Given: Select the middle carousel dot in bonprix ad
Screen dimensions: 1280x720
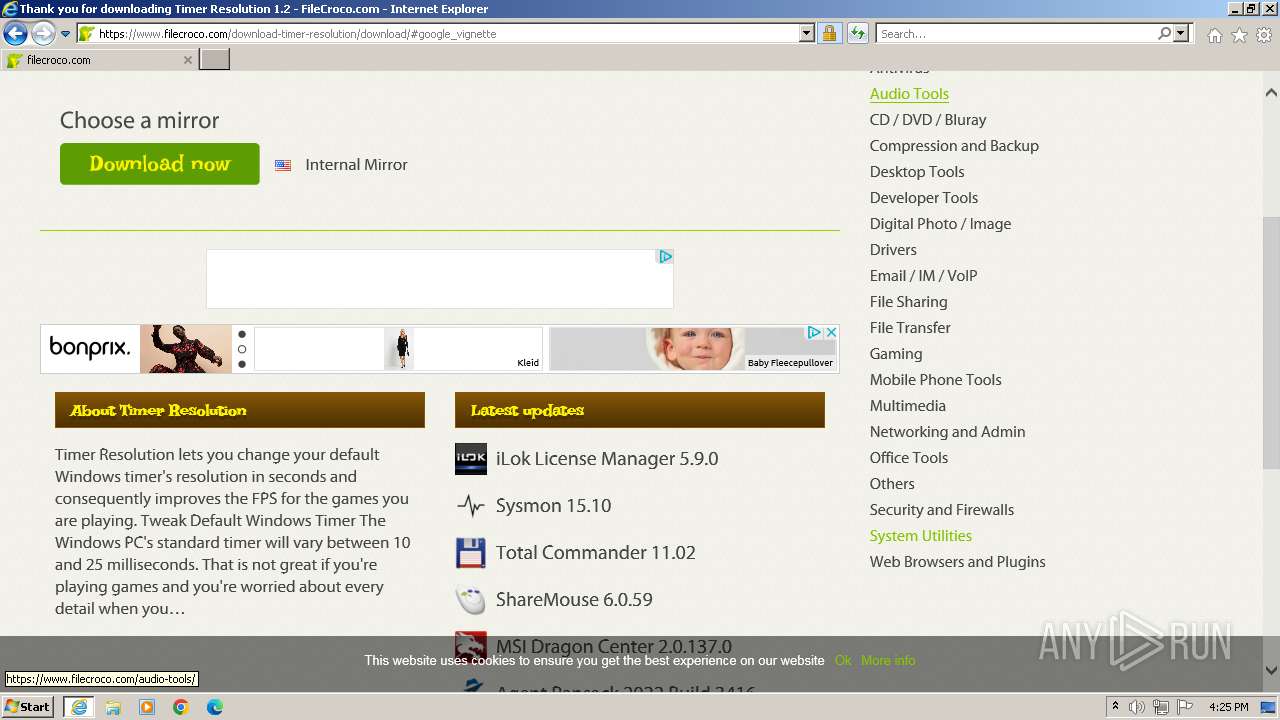Looking at the screenshot, I should pos(242,349).
